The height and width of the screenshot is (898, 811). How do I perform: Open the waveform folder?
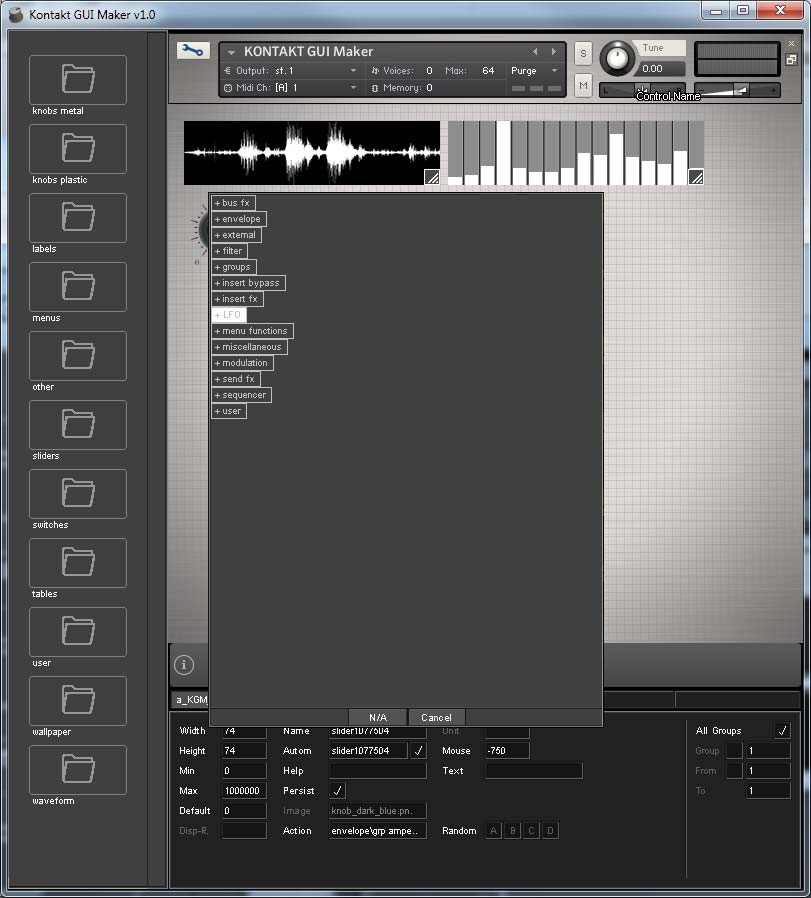click(x=78, y=770)
